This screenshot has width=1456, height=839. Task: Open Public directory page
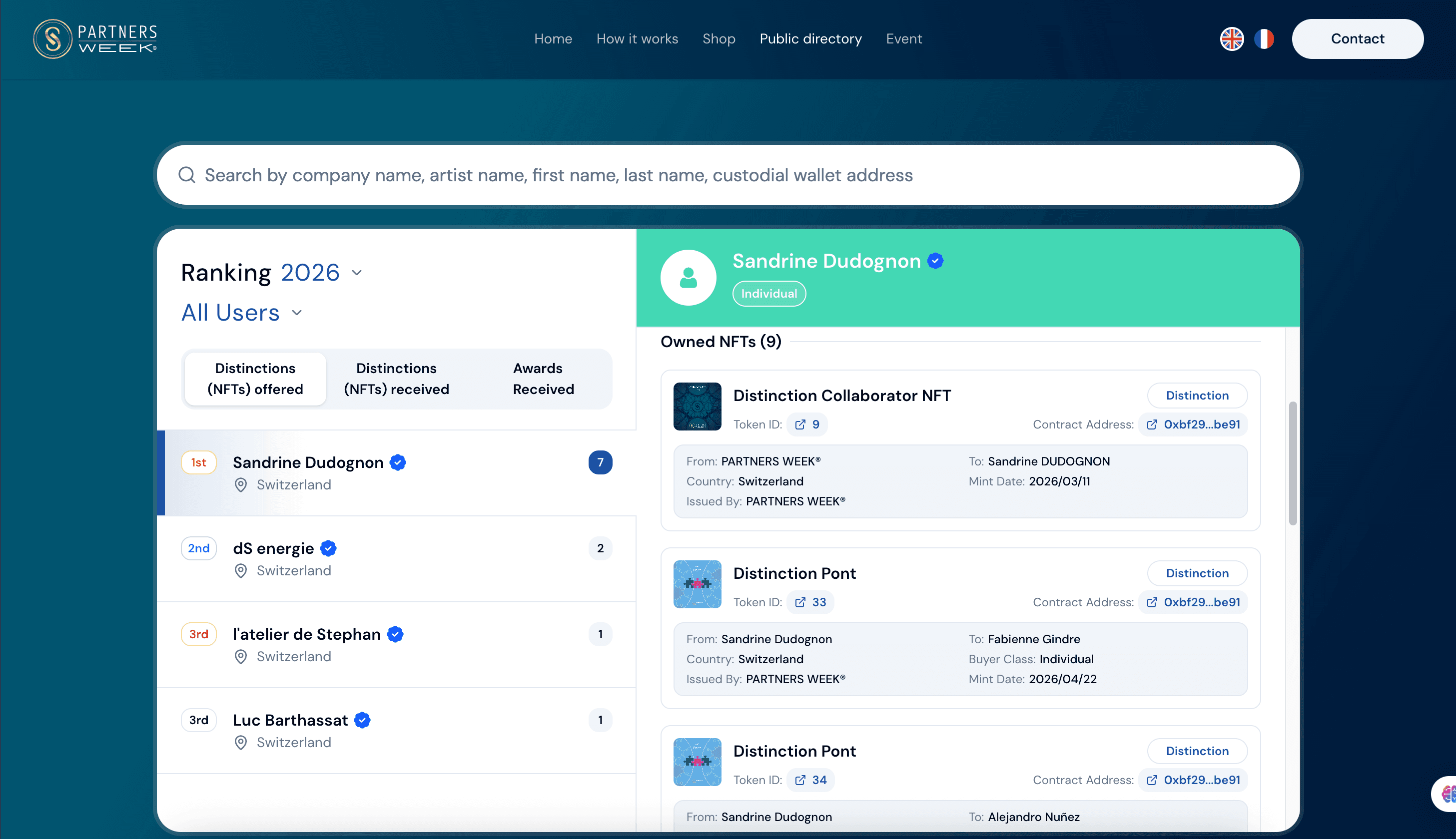[810, 38]
